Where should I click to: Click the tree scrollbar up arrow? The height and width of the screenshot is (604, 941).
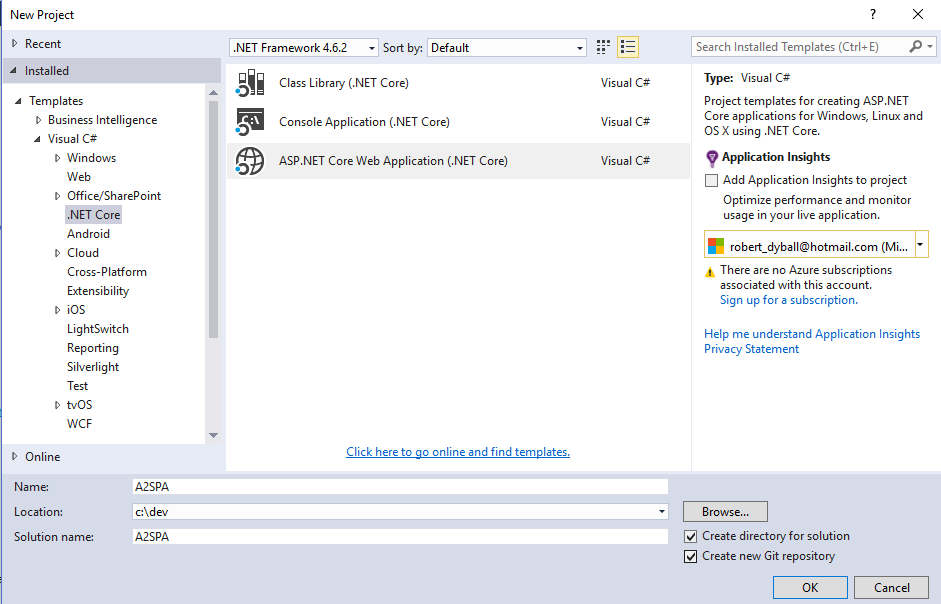click(x=213, y=92)
